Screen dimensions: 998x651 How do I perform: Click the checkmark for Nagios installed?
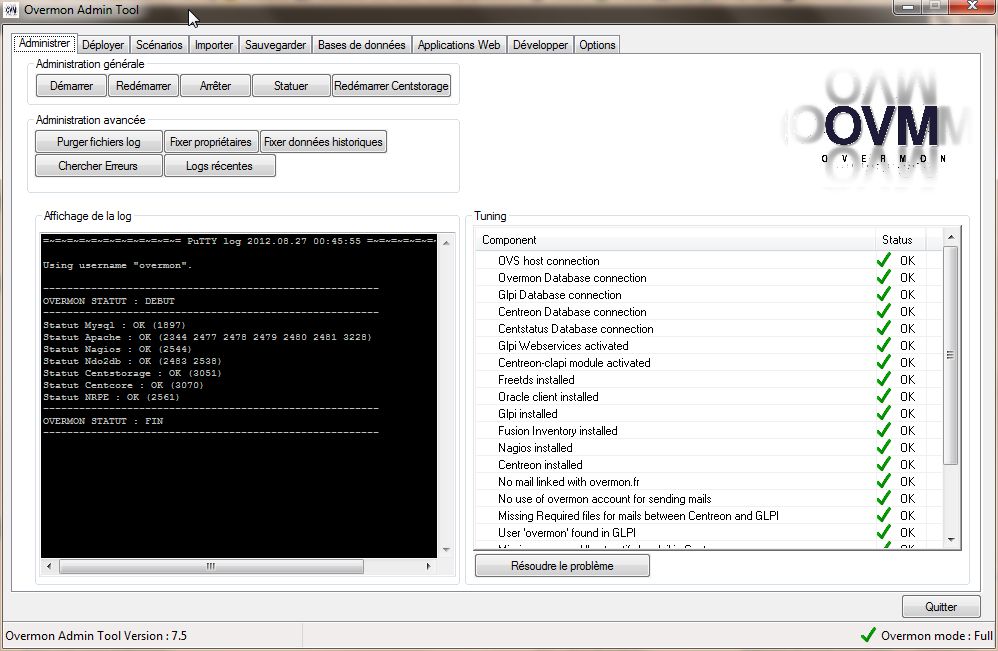coord(883,447)
